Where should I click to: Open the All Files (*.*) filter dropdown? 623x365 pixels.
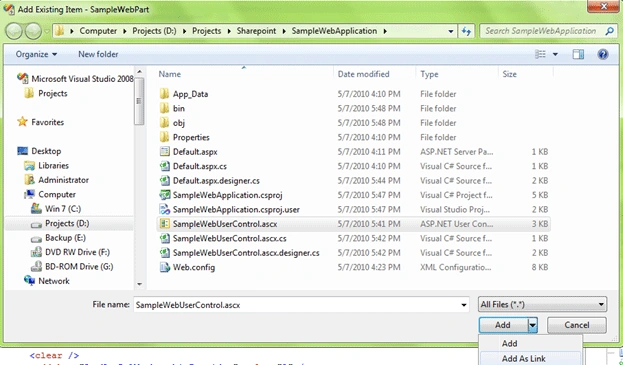(542, 305)
